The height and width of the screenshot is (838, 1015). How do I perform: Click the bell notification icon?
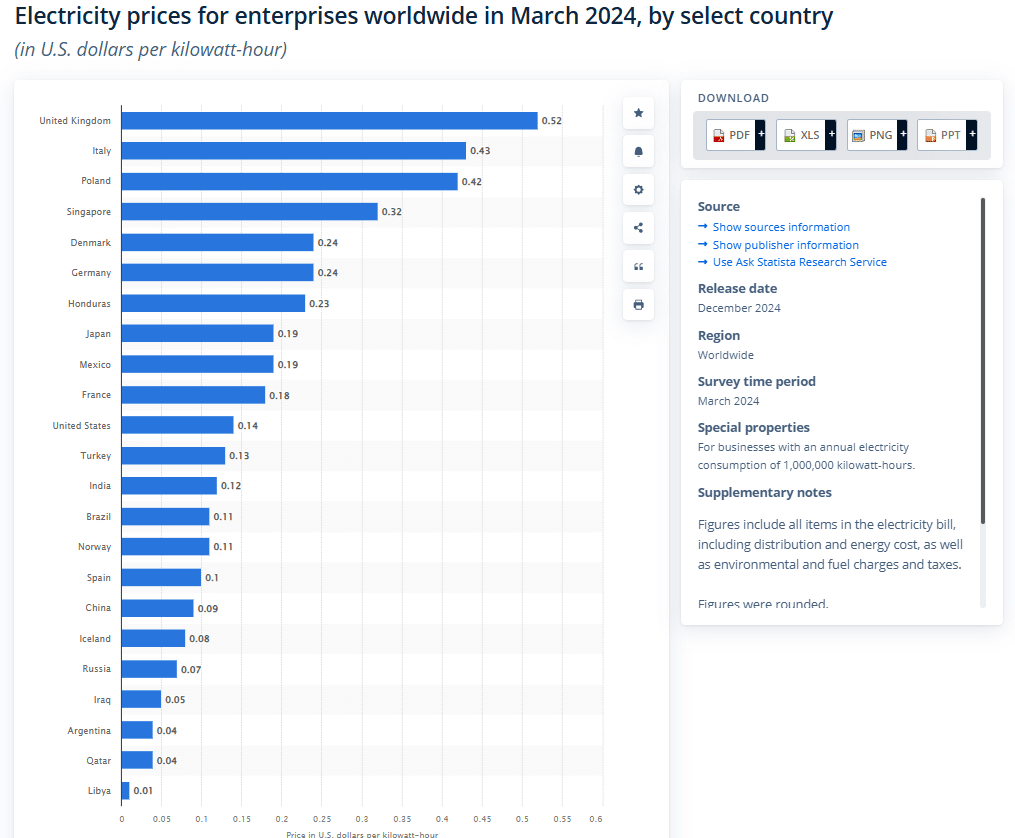coord(638,151)
